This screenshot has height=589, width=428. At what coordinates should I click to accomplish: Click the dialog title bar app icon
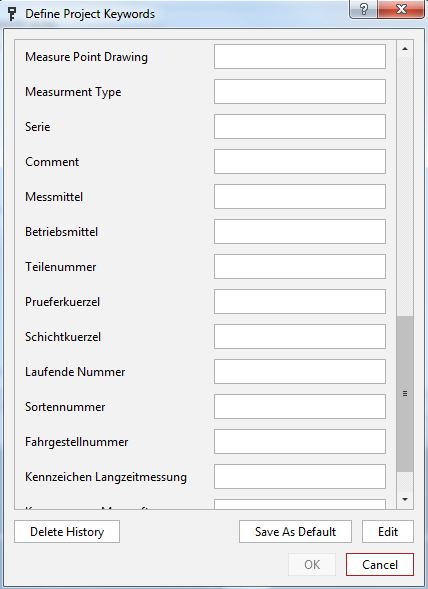[x=12, y=14]
